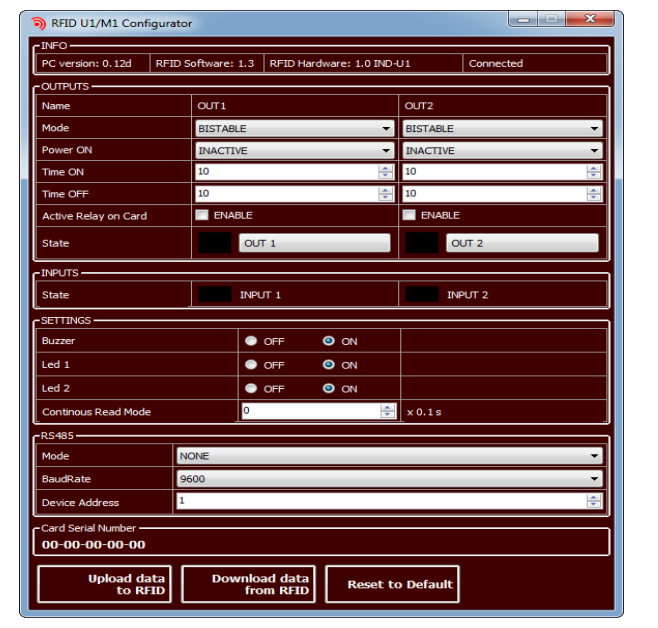Select ON radio for Led 2
Viewport: 658px width, 628px height.
tap(329, 388)
